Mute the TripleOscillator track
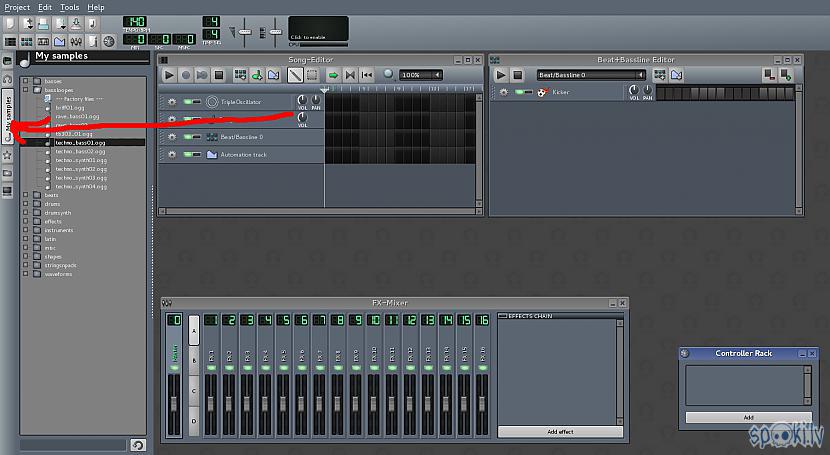This screenshot has width=830, height=455. (187, 102)
